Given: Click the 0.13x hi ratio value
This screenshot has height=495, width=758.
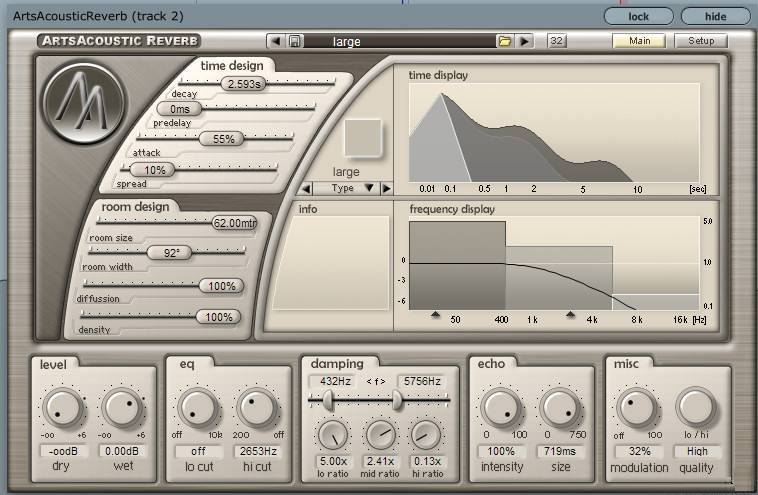Looking at the screenshot, I should click(x=427, y=462).
